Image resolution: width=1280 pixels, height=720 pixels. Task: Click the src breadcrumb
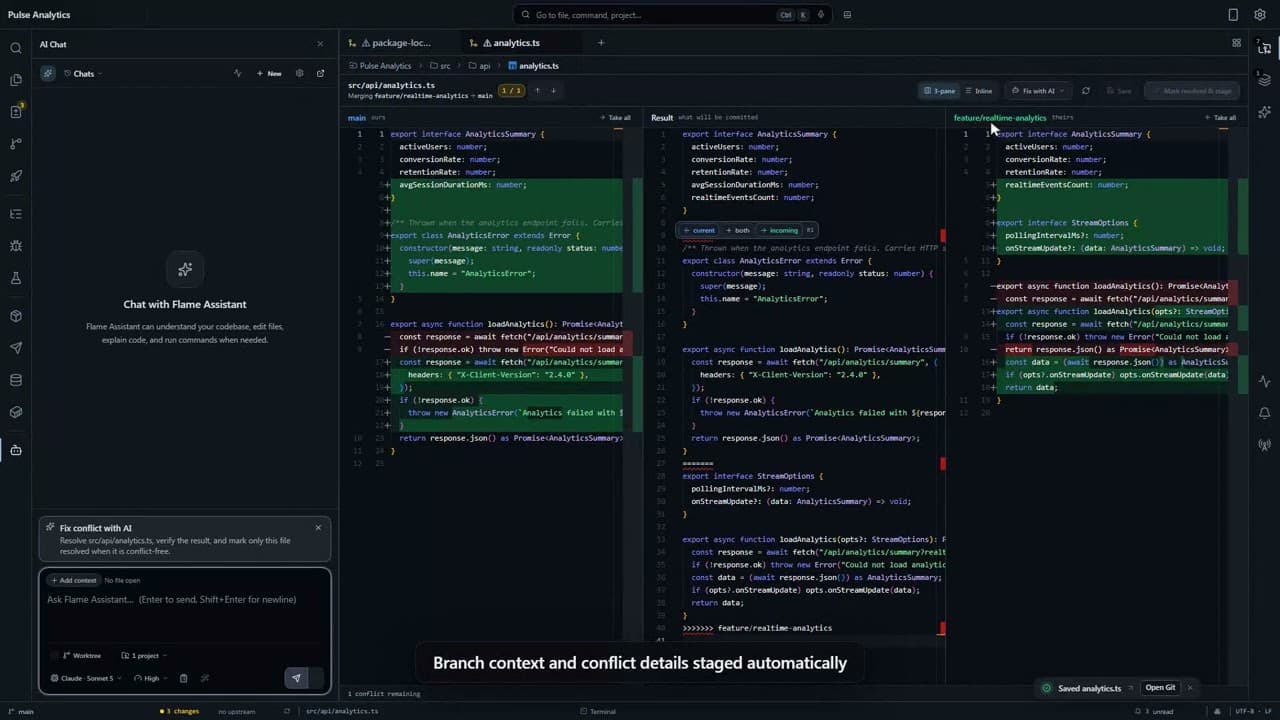[440, 66]
